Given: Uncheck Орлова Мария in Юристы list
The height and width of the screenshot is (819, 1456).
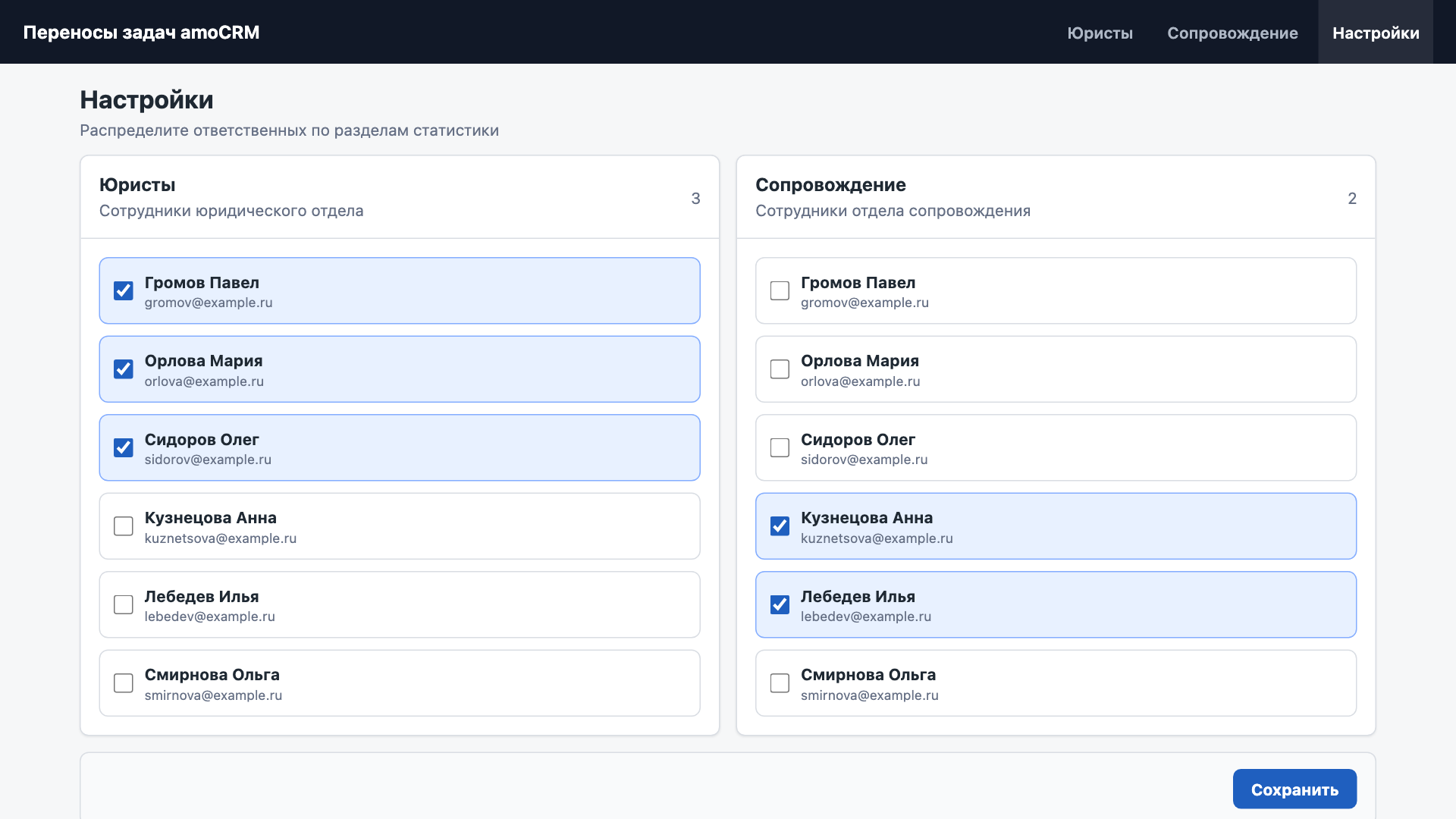Looking at the screenshot, I should point(124,369).
